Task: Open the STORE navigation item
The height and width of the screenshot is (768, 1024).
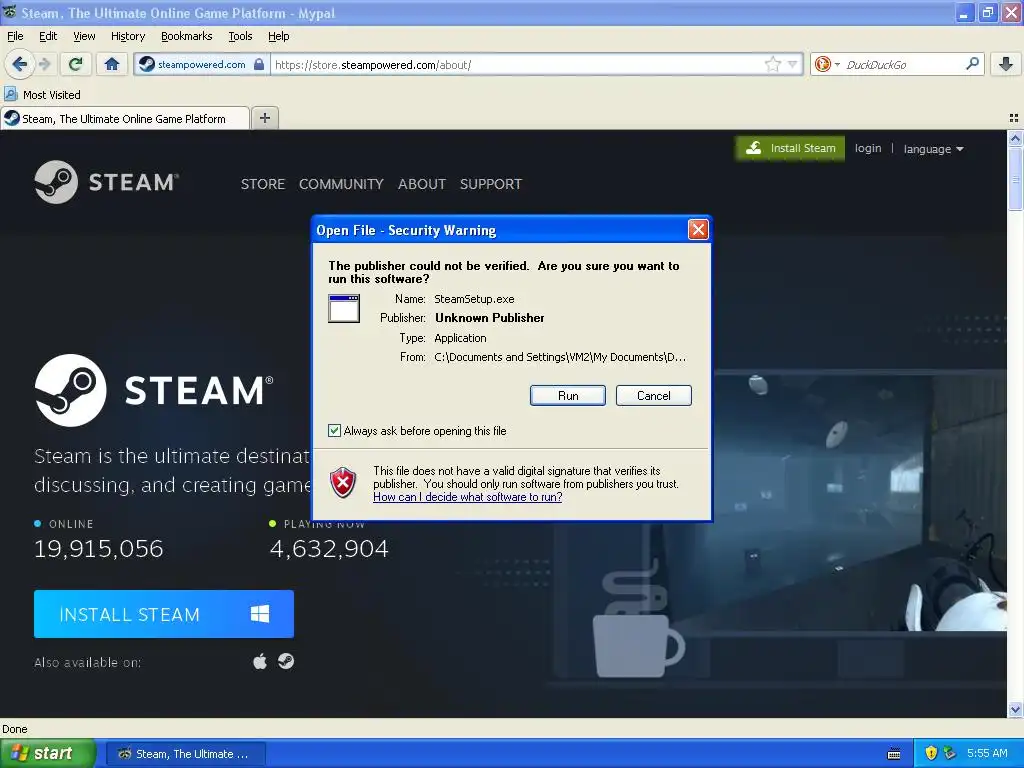Action: point(263,184)
